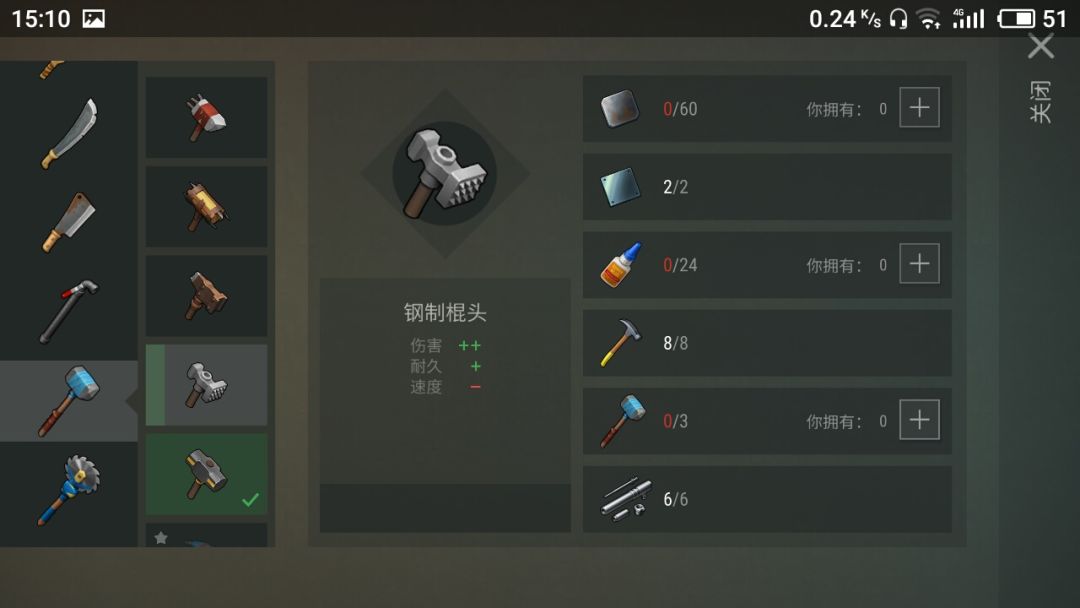Select the rusty cleaver weapon
The height and width of the screenshot is (608, 1080).
pyautogui.click(x=69, y=222)
